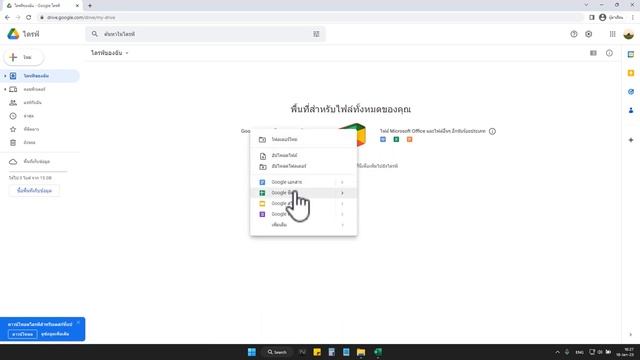Open Chrome three-dot menu
Viewport: 640px width, 360px height.
click(633, 18)
